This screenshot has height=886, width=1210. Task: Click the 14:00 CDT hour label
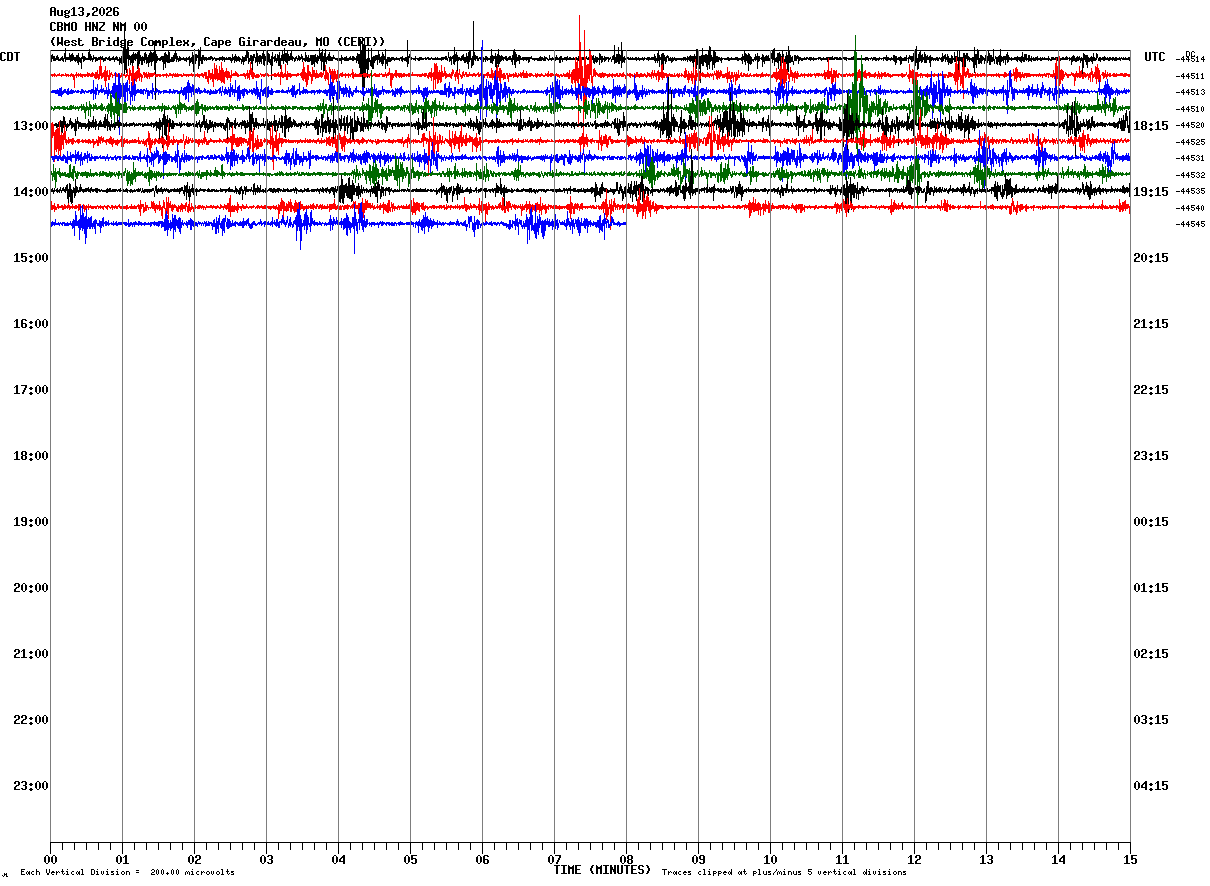[31, 192]
